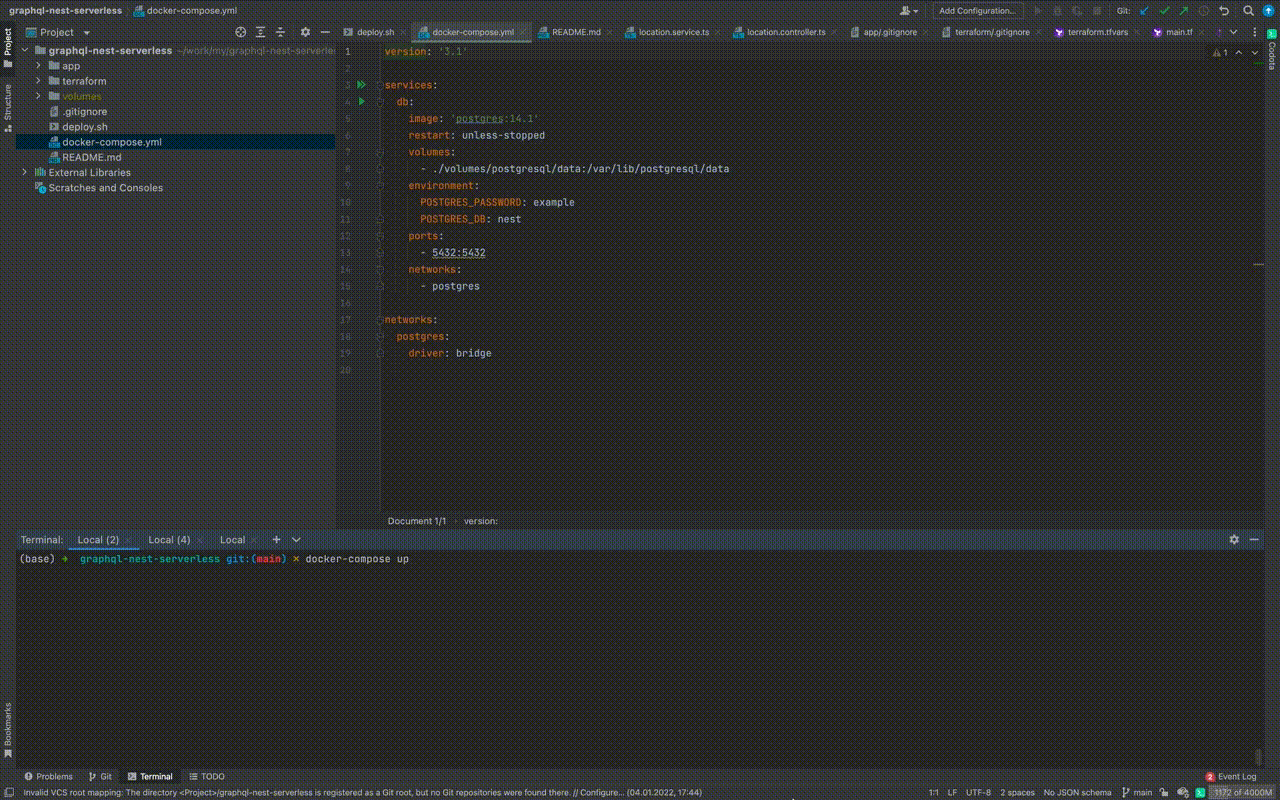The image size is (1280, 800).
Task: Switch to the Local (4) terminal tab
Action: [169, 540]
